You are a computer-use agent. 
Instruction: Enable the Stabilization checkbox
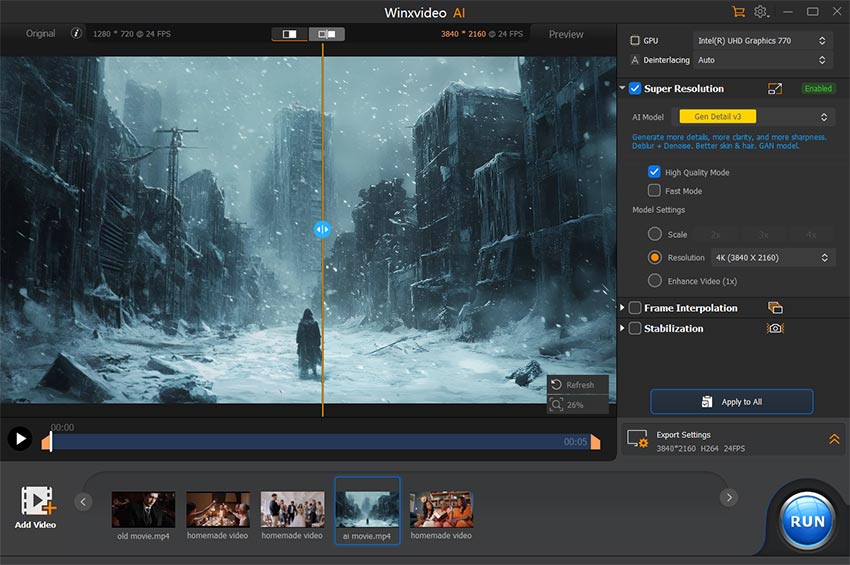tap(635, 329)
